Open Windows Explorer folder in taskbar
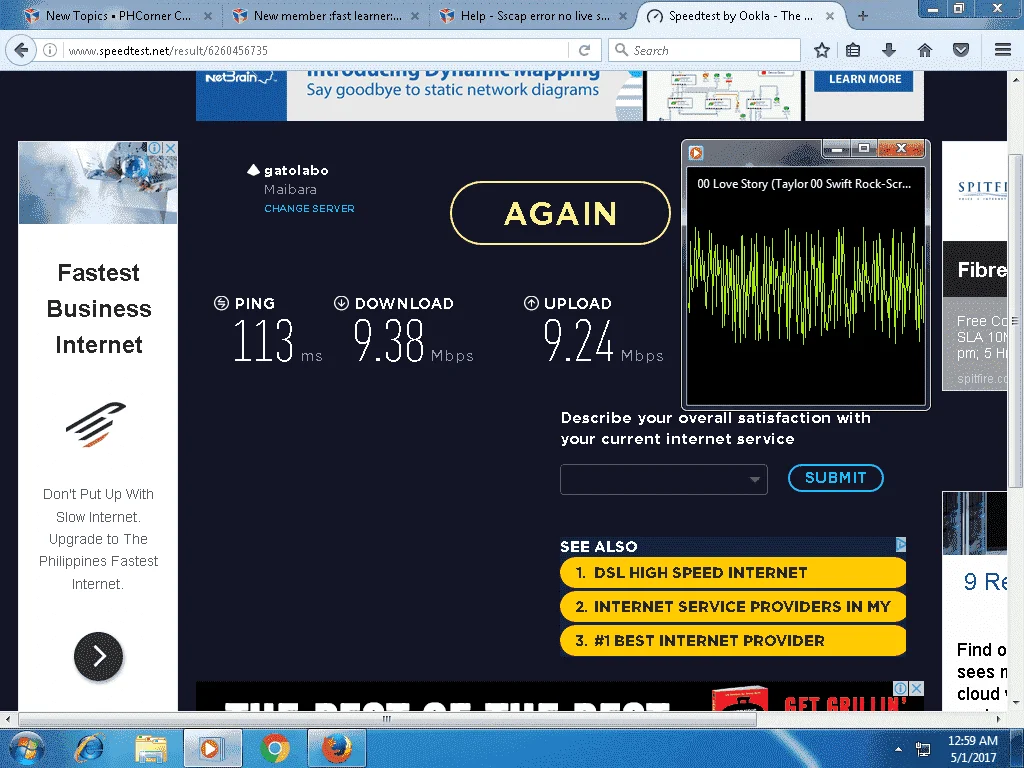This screenshot has width=1024, height=768. [151, 748]
